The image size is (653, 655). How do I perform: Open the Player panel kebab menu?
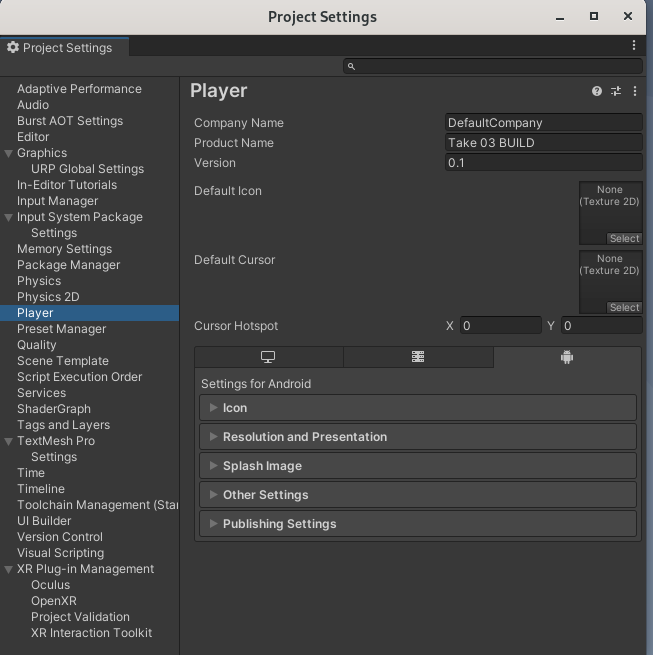pyautogui.click(x=634, y=91)
